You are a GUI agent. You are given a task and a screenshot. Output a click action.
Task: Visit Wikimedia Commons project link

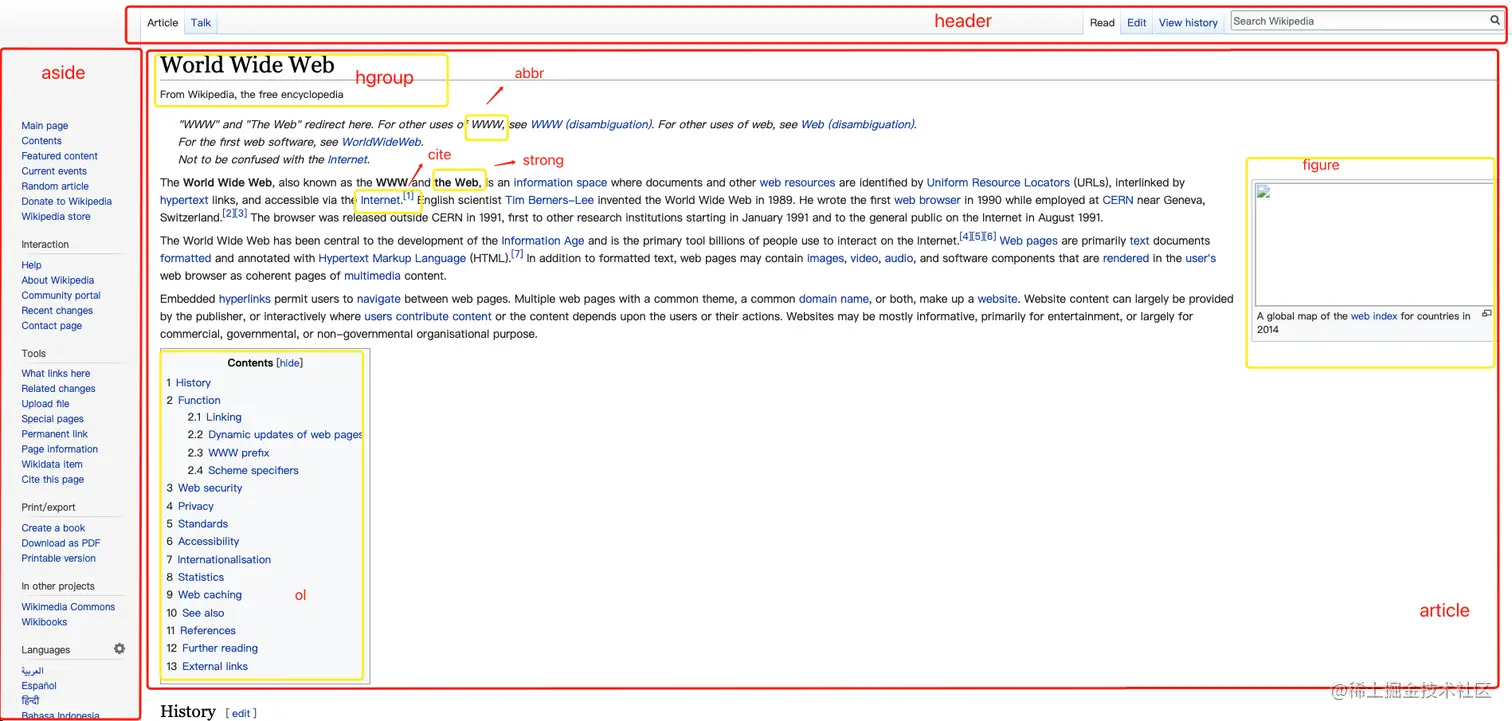pyautogui.click(x=68, y=607)
